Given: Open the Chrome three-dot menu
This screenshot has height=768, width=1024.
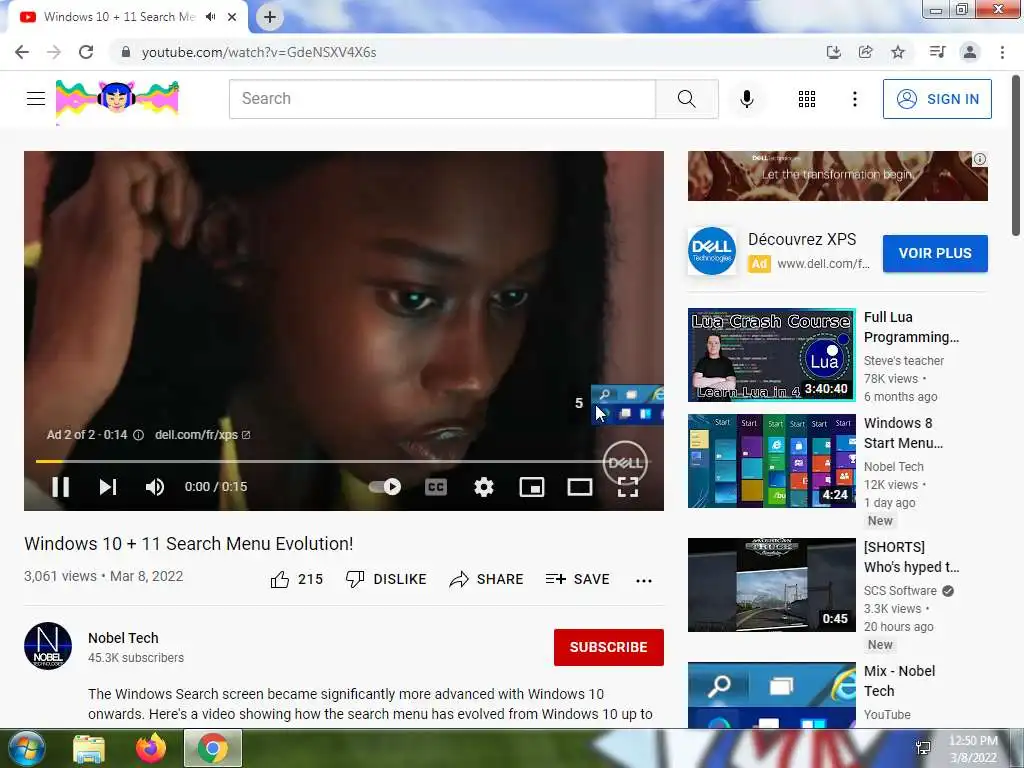Looking at the screenshot, I should point(1002,52).
